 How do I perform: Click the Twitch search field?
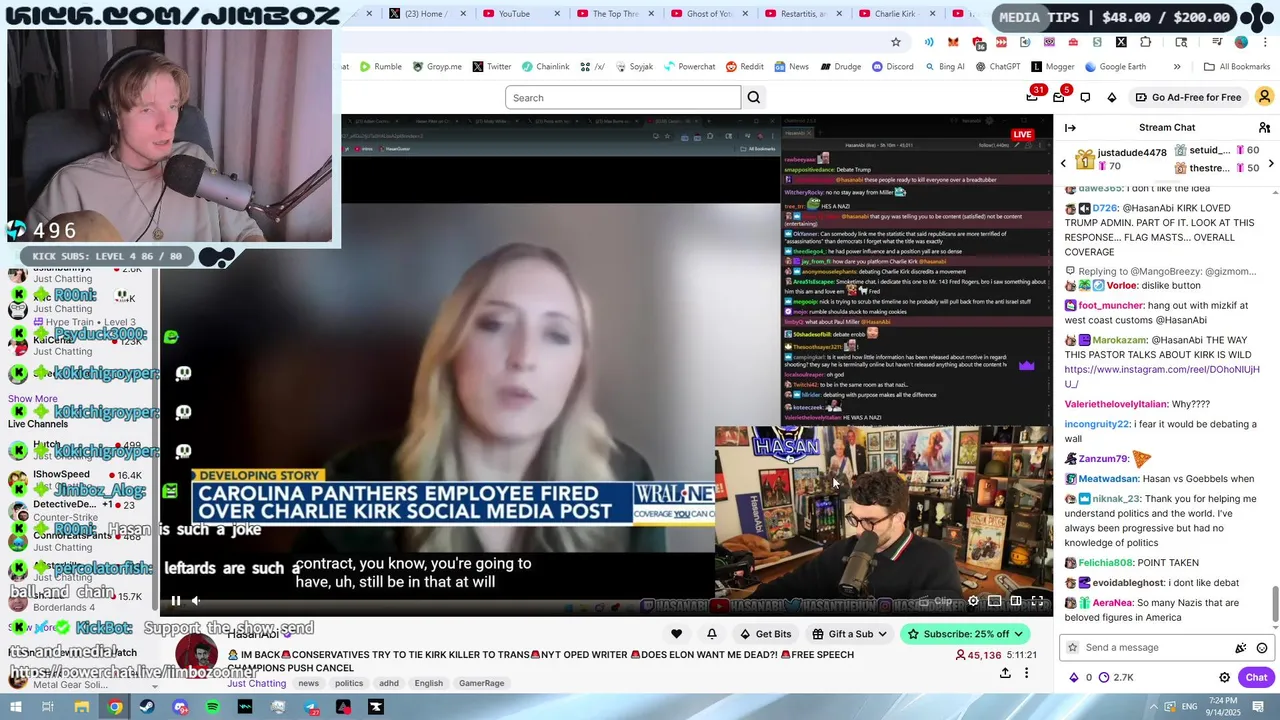(623, 97)
